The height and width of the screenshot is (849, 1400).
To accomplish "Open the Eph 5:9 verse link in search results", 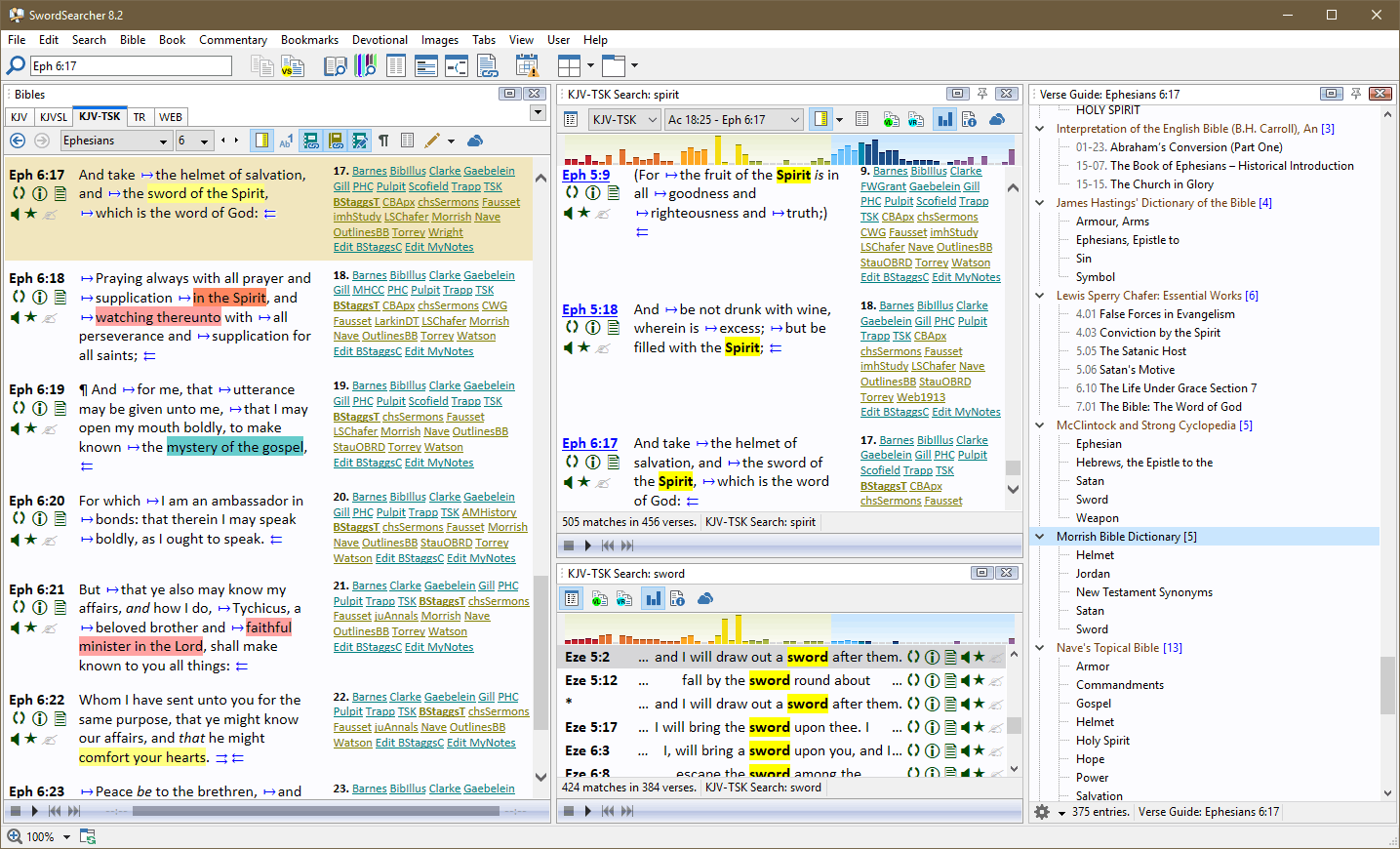I will 585,176.
